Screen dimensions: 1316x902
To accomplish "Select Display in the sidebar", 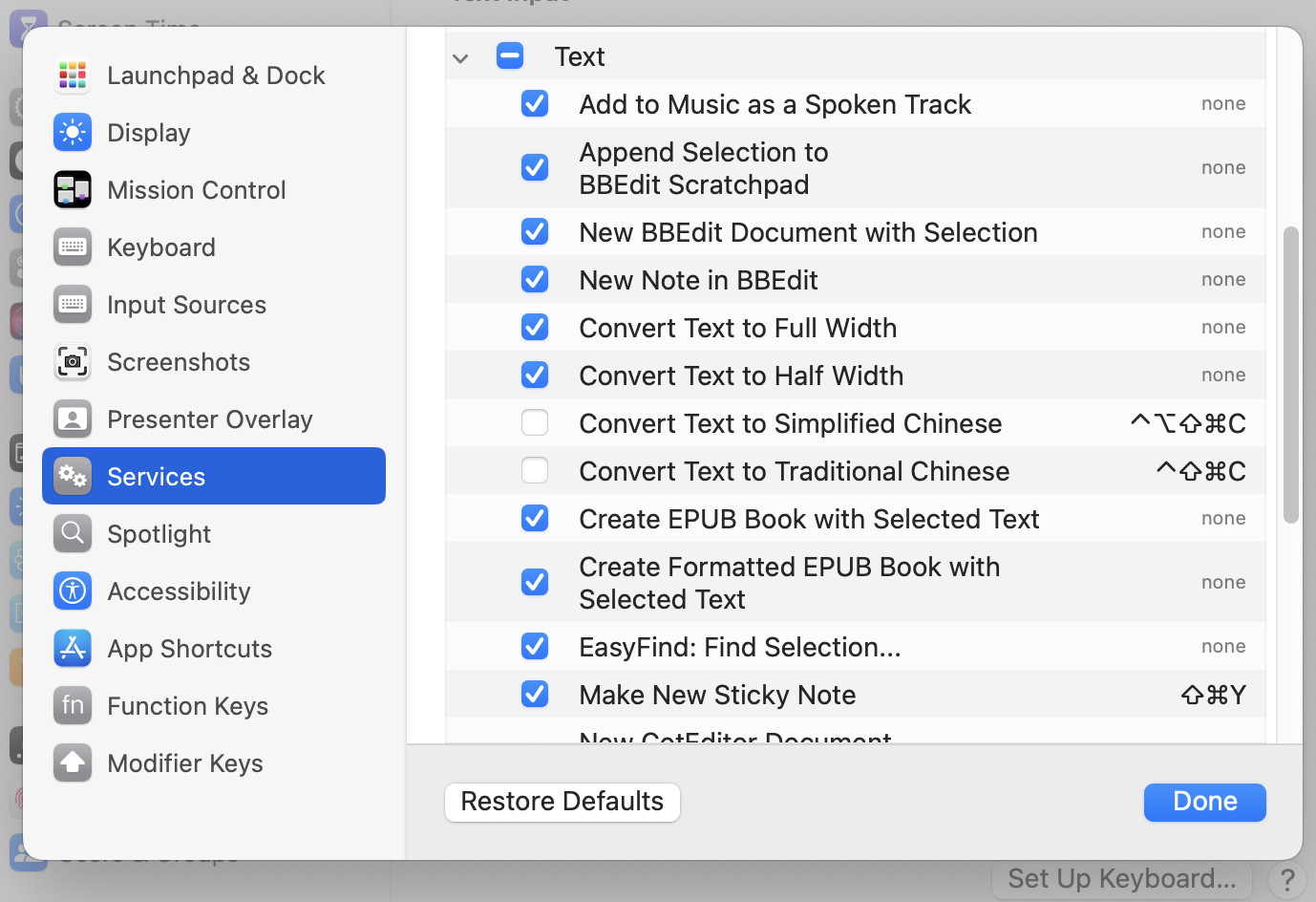I will (x=214, y=133).
